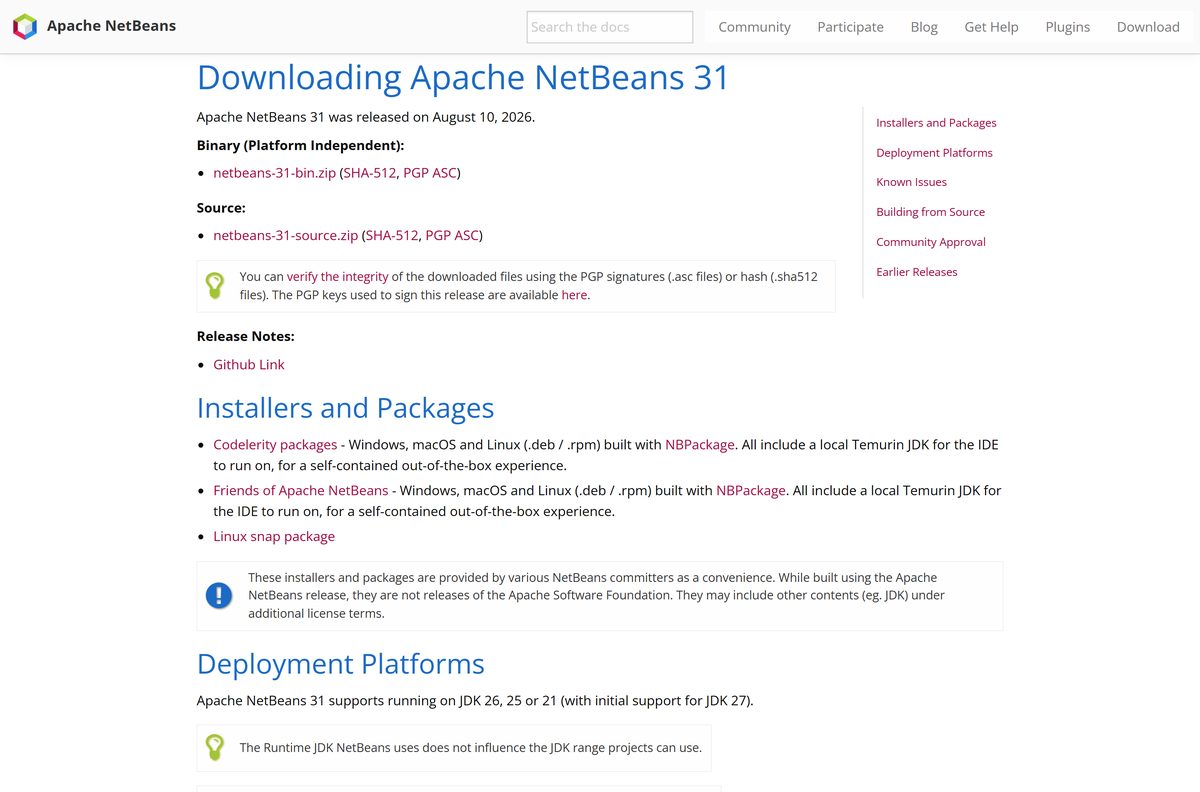Viewport: 1200px width, 792px height.
Task: Open PGP ASC link for the source zip
Action: [452, 236]
